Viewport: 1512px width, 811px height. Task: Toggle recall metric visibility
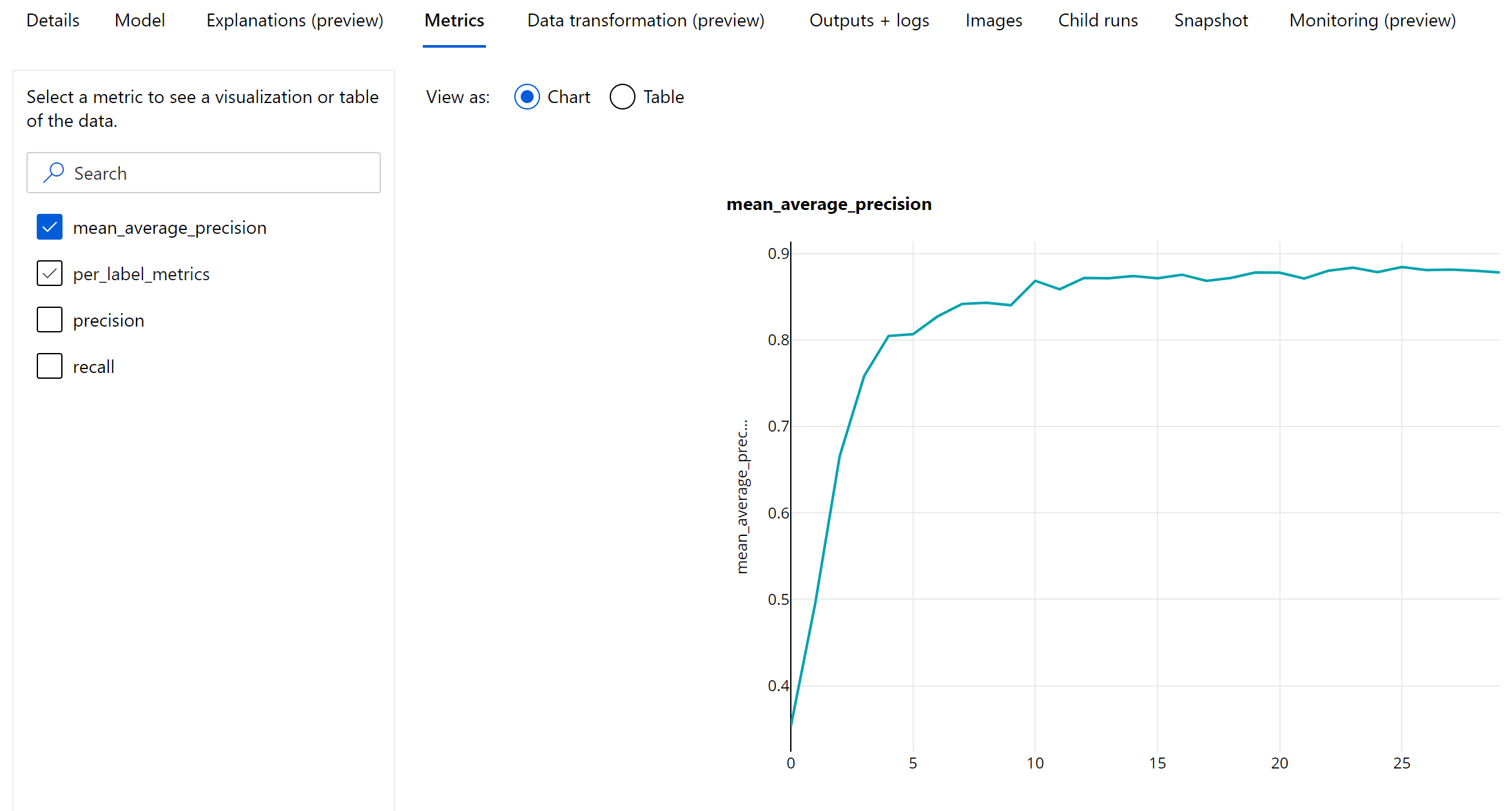coord(49,366)
